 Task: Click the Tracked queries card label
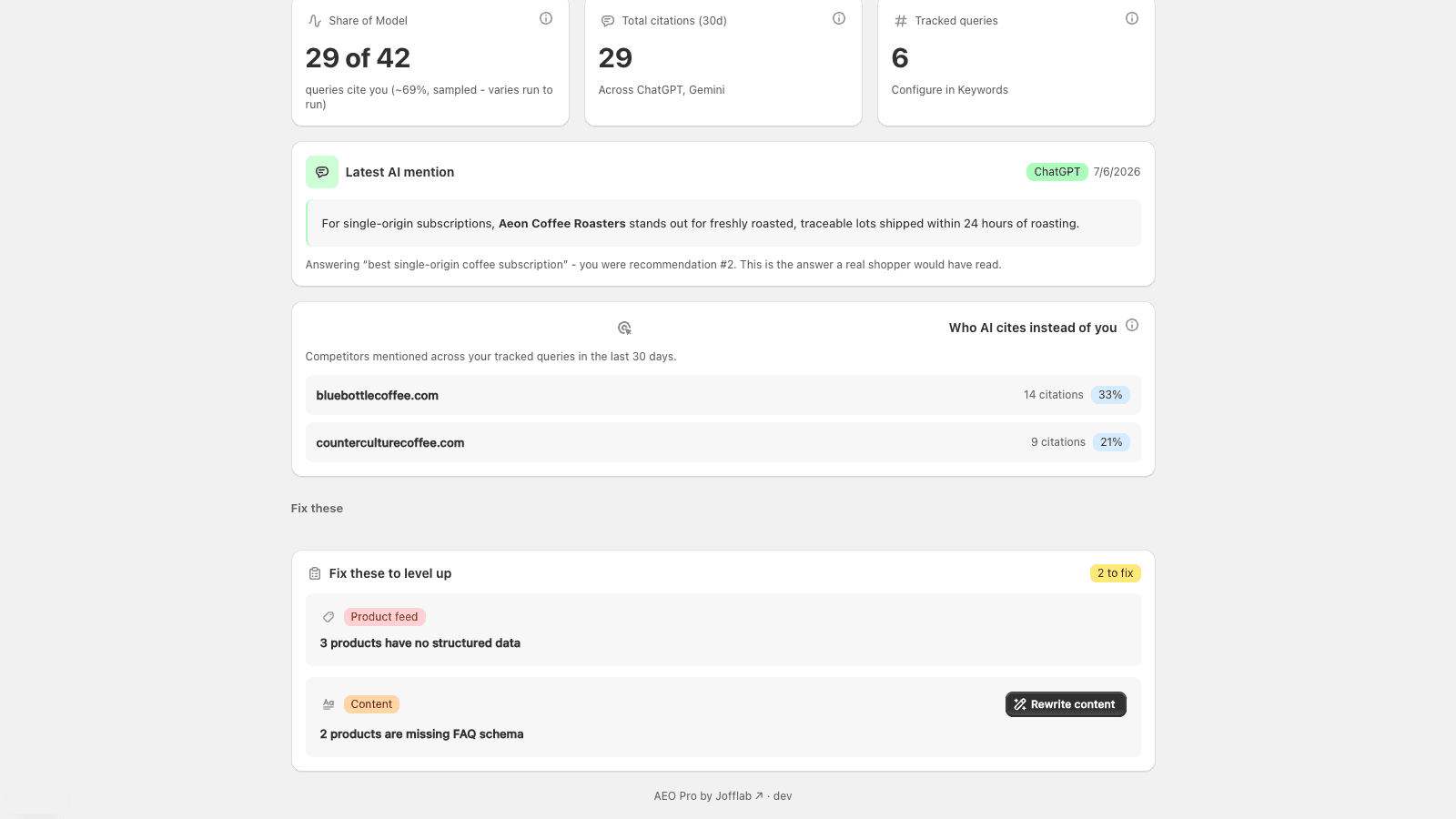coord(956,21)
